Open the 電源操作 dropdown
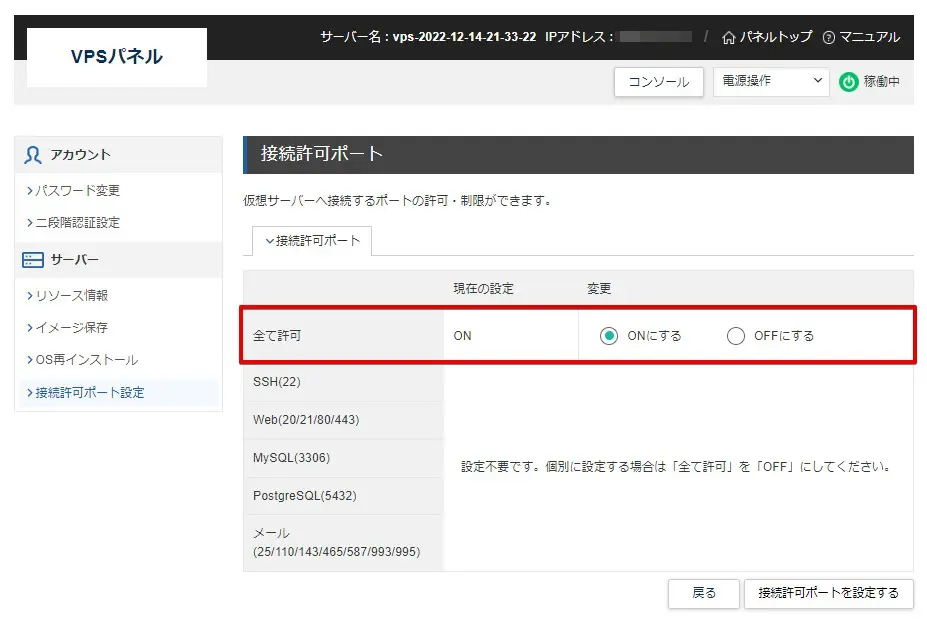The width and height of the screenshot is (927, 627). 770,82
